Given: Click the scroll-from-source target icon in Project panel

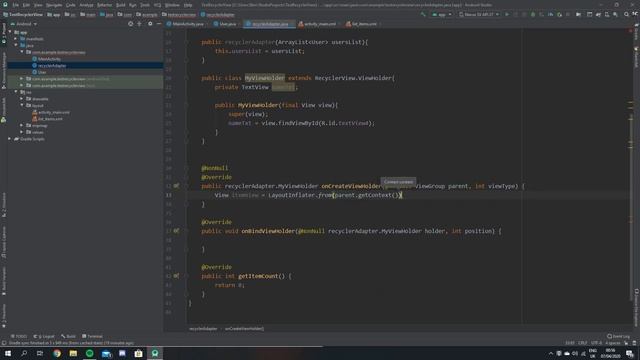Looking at the screenshot, I should [130, 24].
